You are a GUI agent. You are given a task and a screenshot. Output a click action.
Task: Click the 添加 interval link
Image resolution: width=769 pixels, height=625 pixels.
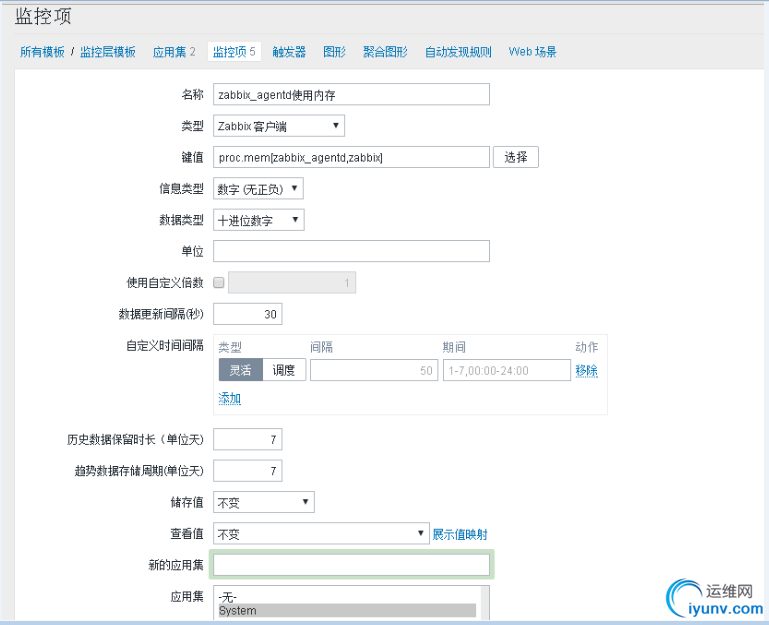point(230,398)
